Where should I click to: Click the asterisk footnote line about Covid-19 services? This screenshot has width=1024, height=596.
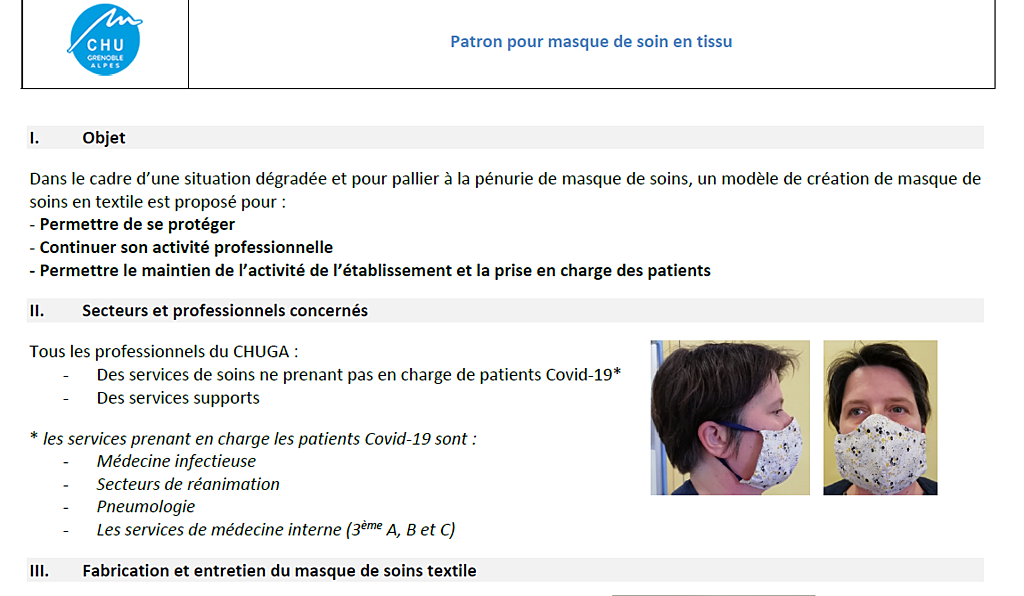coord(253,439)
